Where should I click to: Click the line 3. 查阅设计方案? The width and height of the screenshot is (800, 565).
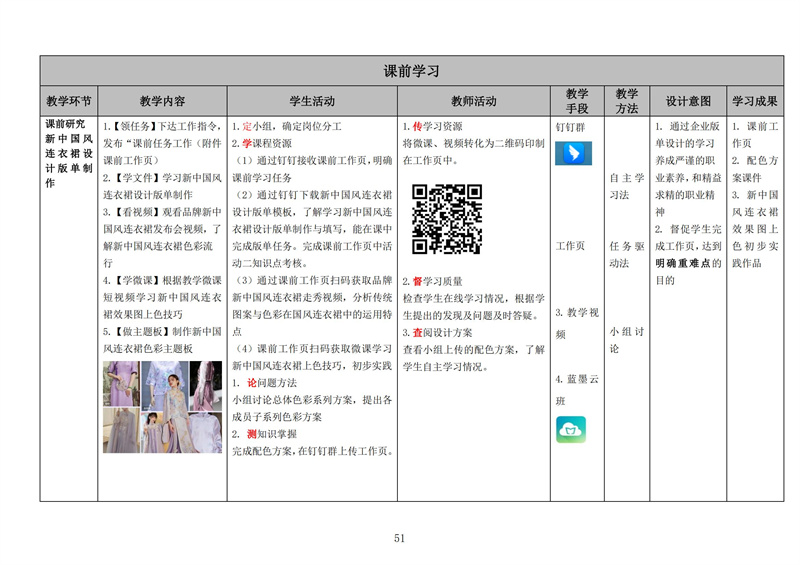click(x=437, y=333)
